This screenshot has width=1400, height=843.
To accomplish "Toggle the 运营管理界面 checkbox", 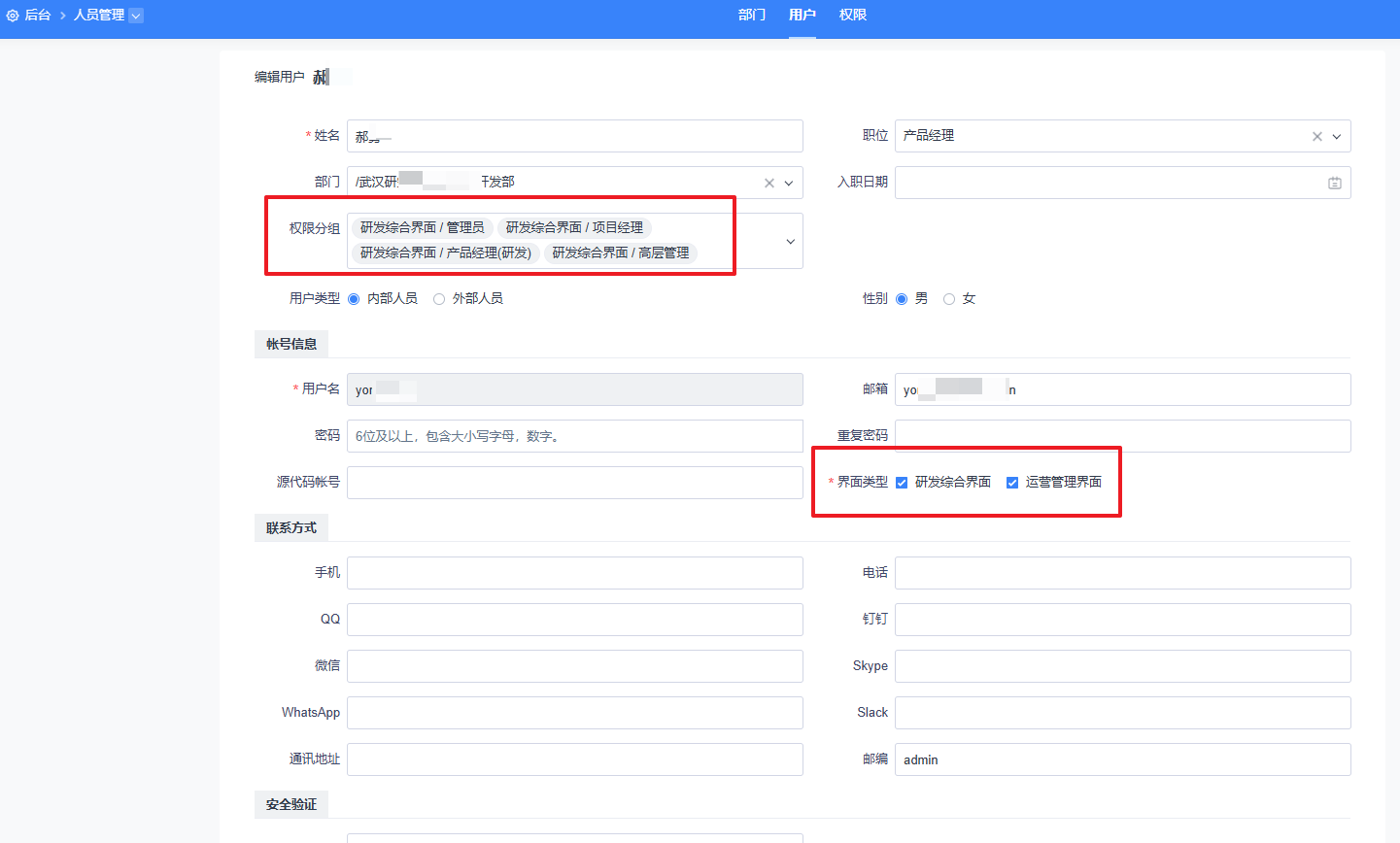I will pos(1012,483).
